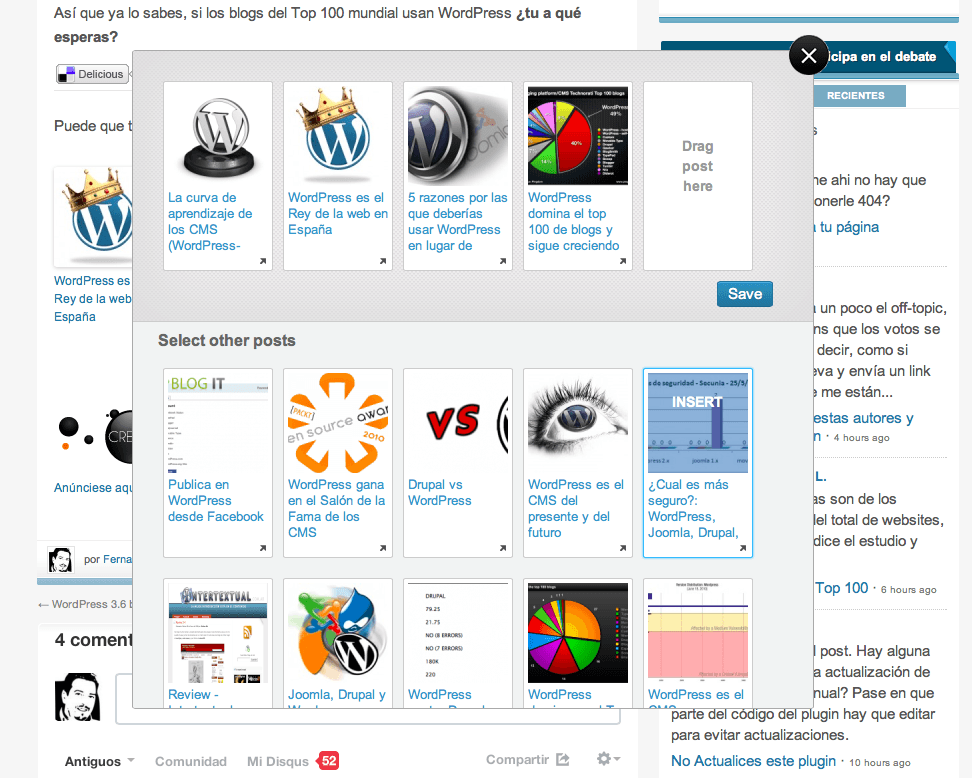Close the related posts overlay
Screen dimensions: 972x778
(x=808, y=56)
